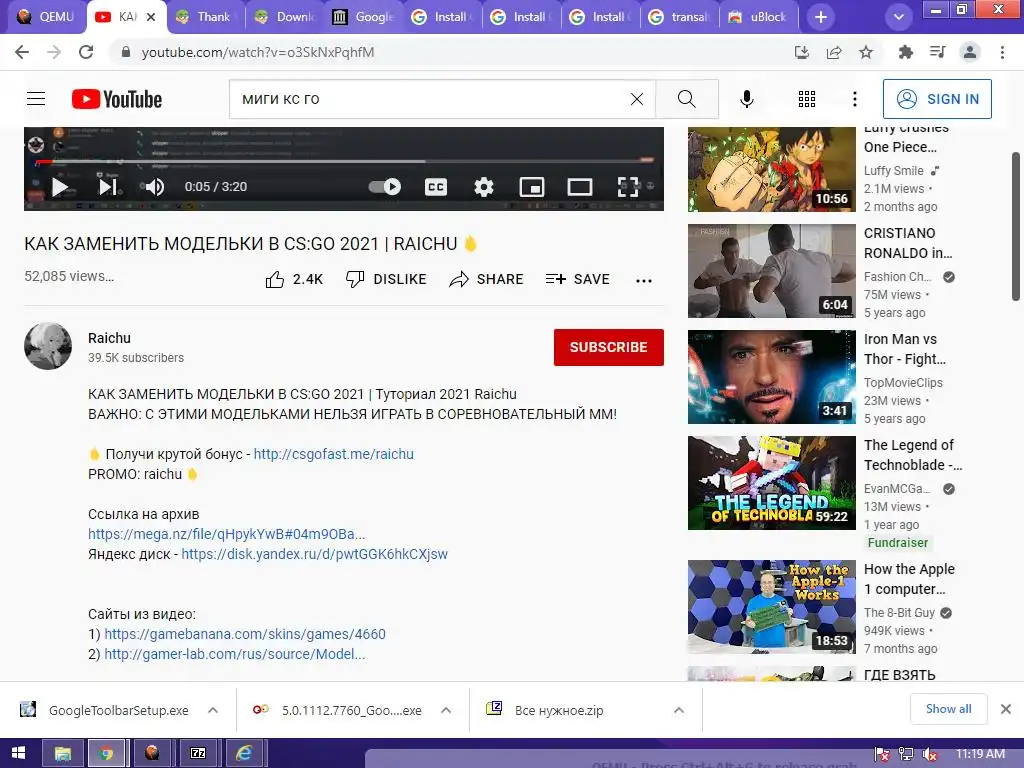This screenshot has height=768, width=1024.
Task: Share this video
Action: tap(487, 280)
